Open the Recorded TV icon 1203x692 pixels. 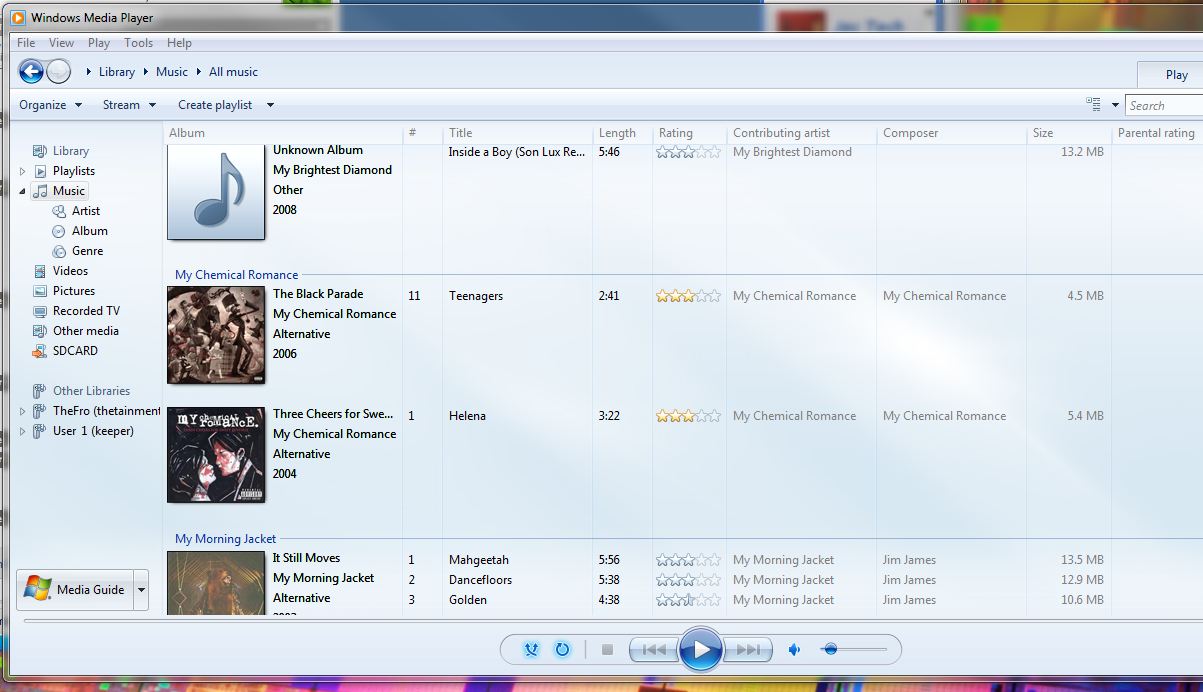click(x=40, y=311)
